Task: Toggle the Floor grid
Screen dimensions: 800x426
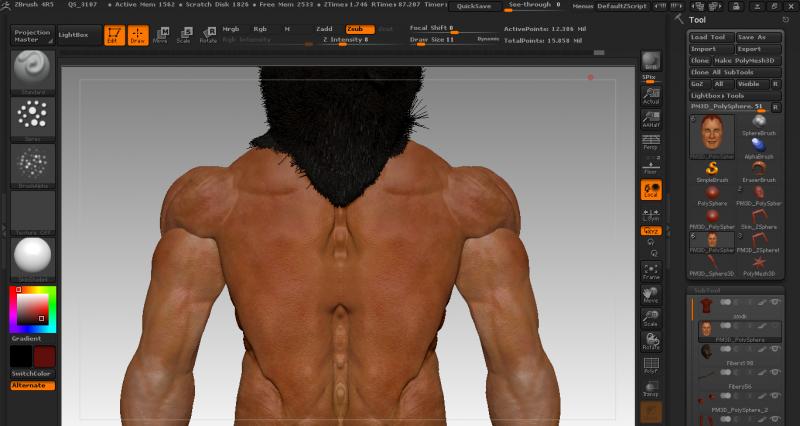Action: pyautogui.click(x=651, y=166)
